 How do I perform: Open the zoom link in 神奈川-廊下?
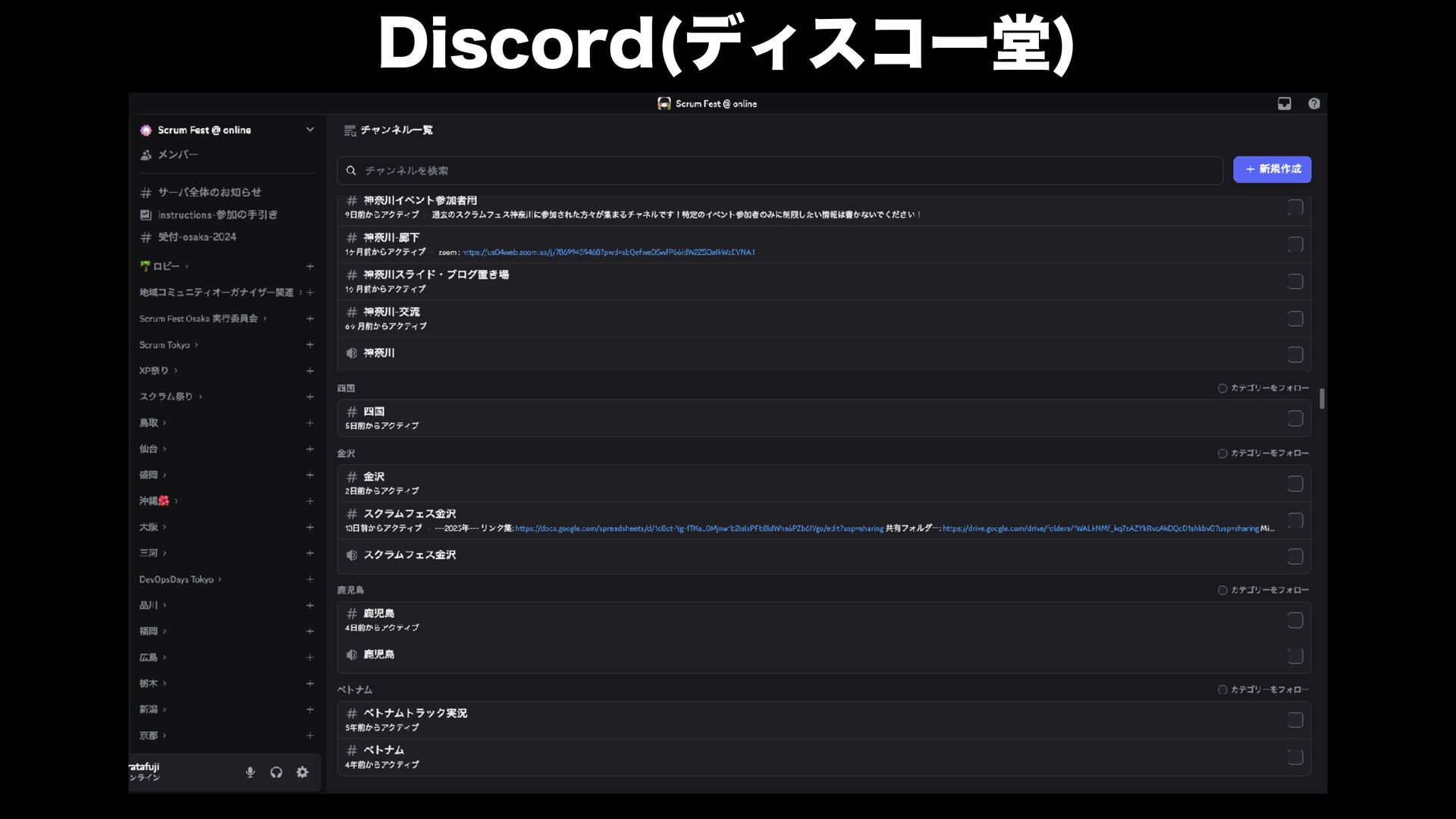coord(608,252)
